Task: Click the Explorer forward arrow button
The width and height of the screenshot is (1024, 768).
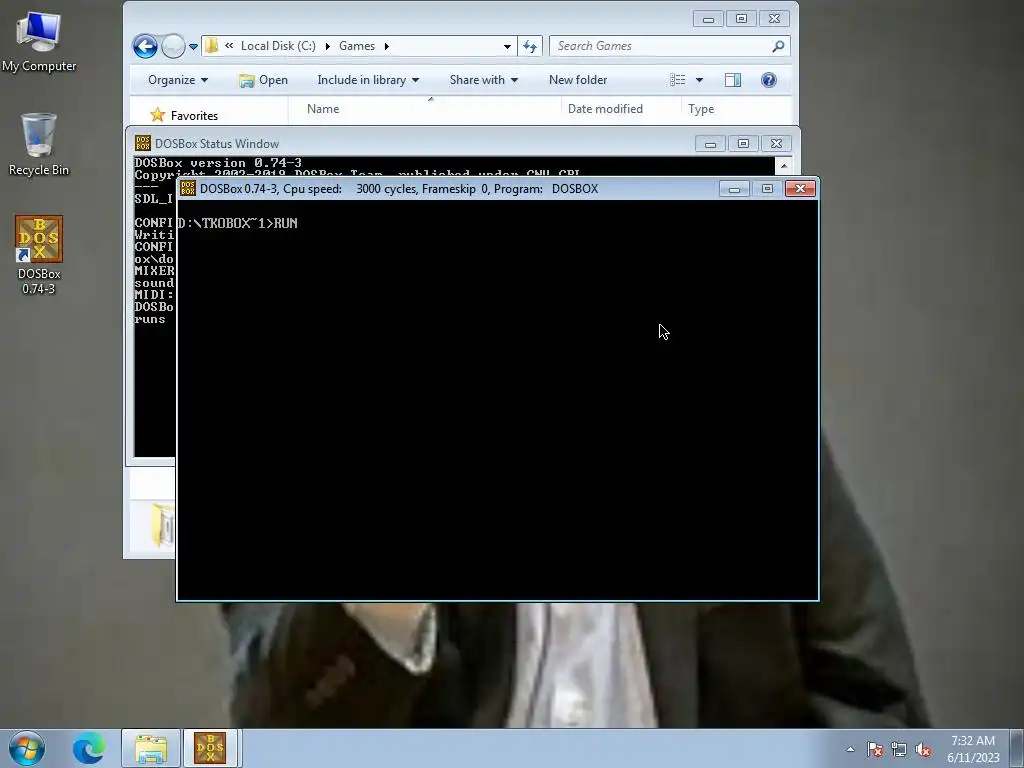Action: pyautogui.click(x=173, y=46)
